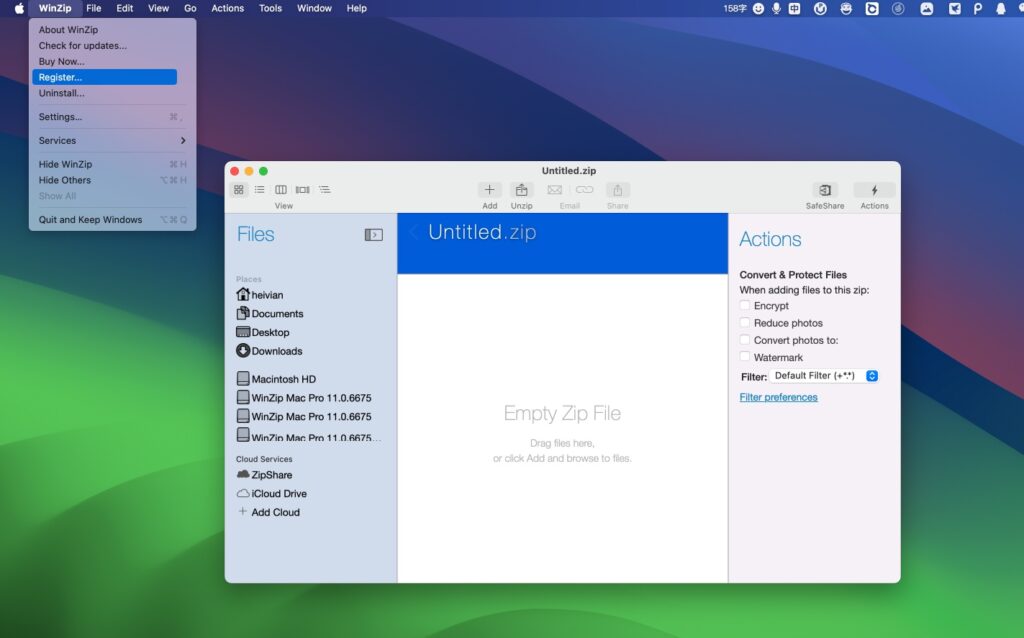Click the Actions lightning icon
This screenshot has height=638, width=1024.
(x=874, y=192)
